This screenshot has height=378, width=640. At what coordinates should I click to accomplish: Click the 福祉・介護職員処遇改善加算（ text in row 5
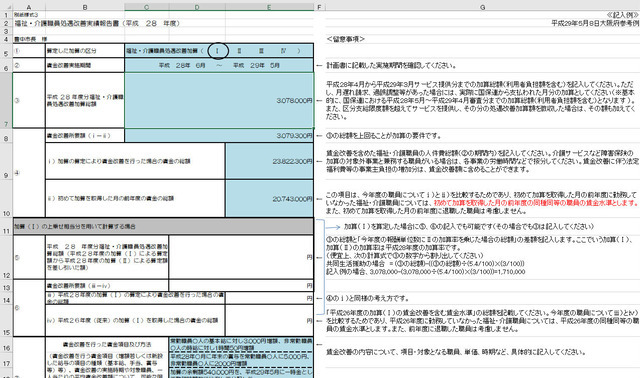[x=165, y=51]
